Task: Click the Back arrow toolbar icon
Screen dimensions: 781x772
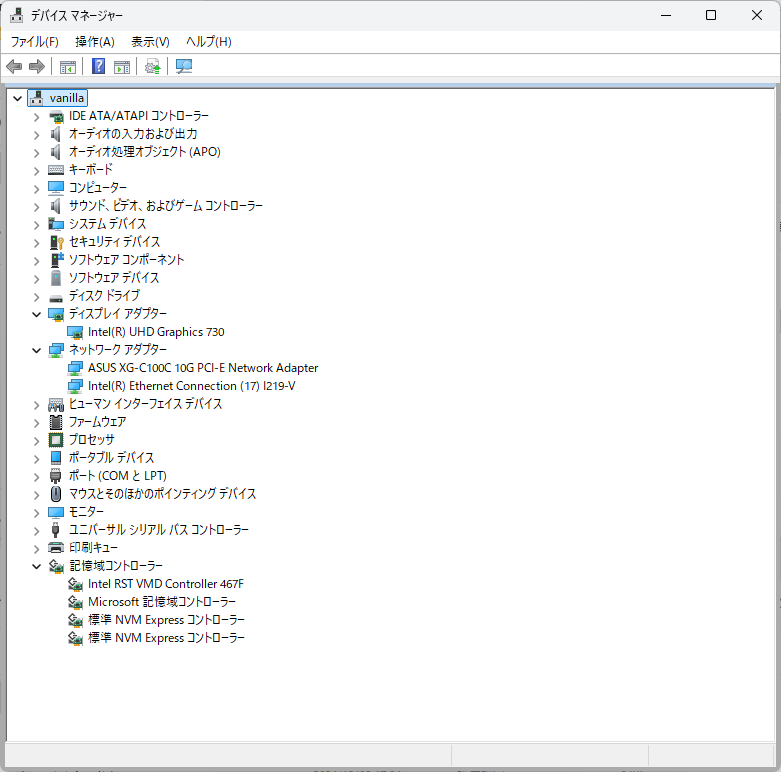Action: coord(14,67)
